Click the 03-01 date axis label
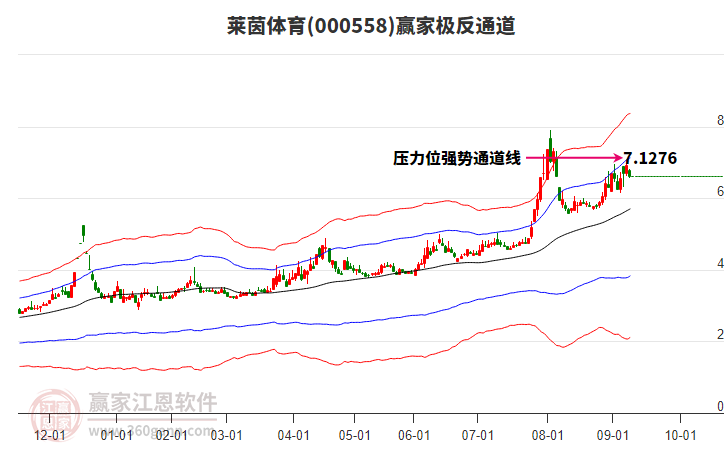The image size is (726, 450). [226, 435]
